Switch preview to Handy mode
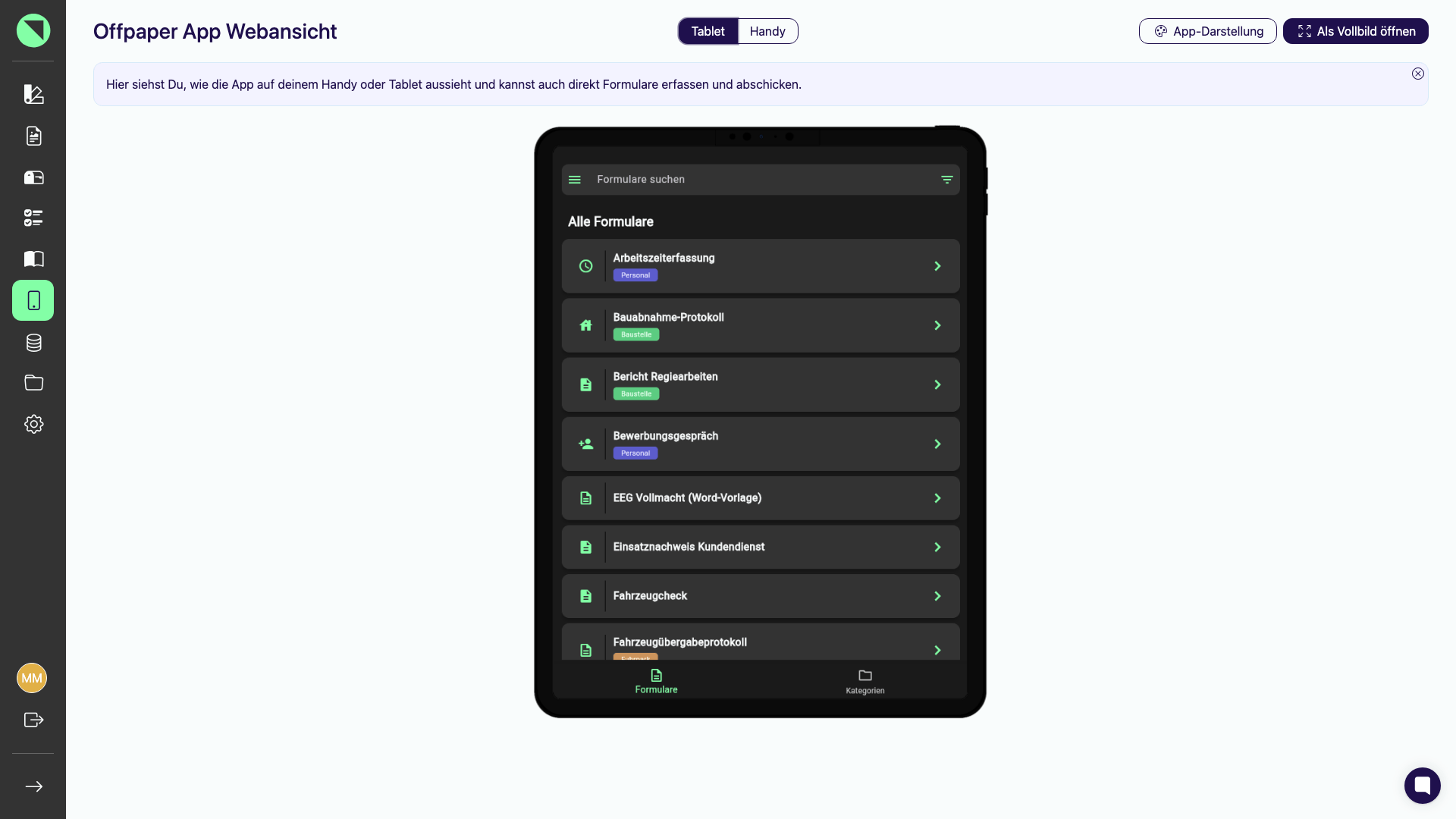Image resolution: width=1456 pixels, height=819 pixels. [767, 31]
